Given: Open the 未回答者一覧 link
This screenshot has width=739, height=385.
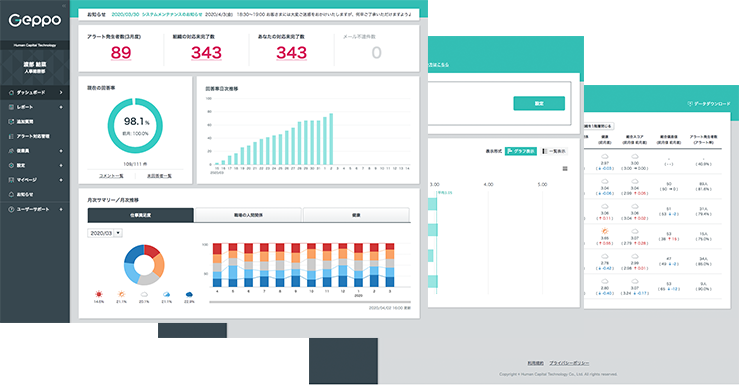Looking at the screenshot, I should coord(159,176).
